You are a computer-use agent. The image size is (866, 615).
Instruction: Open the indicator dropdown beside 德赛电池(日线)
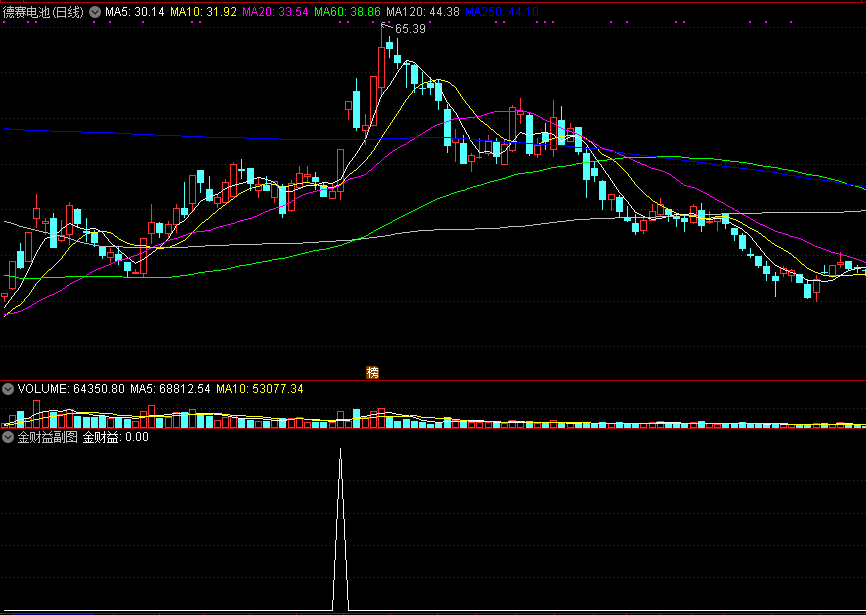95,12
